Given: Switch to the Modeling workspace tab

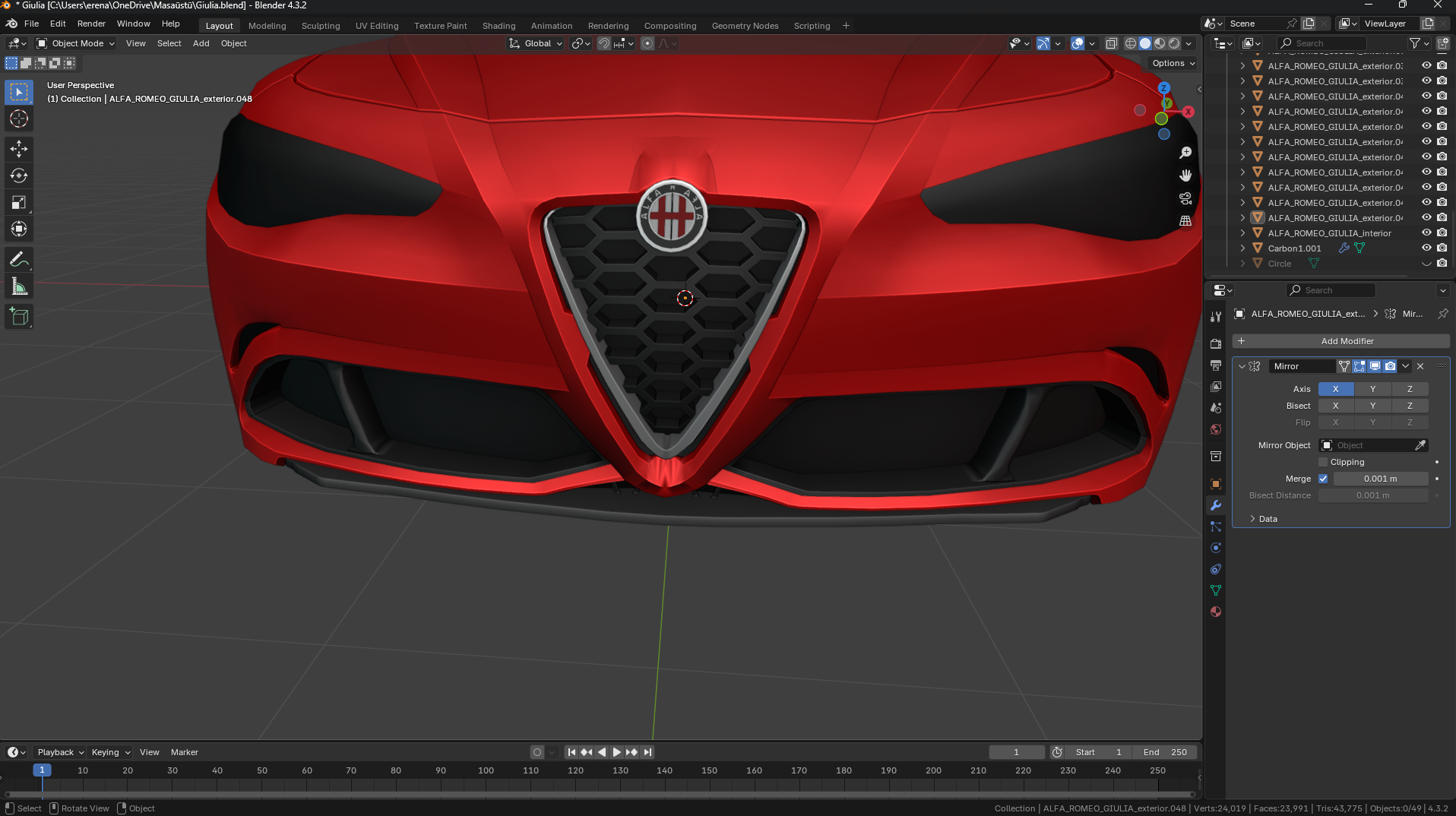Looking at the screenshot, I should (267, 26).
